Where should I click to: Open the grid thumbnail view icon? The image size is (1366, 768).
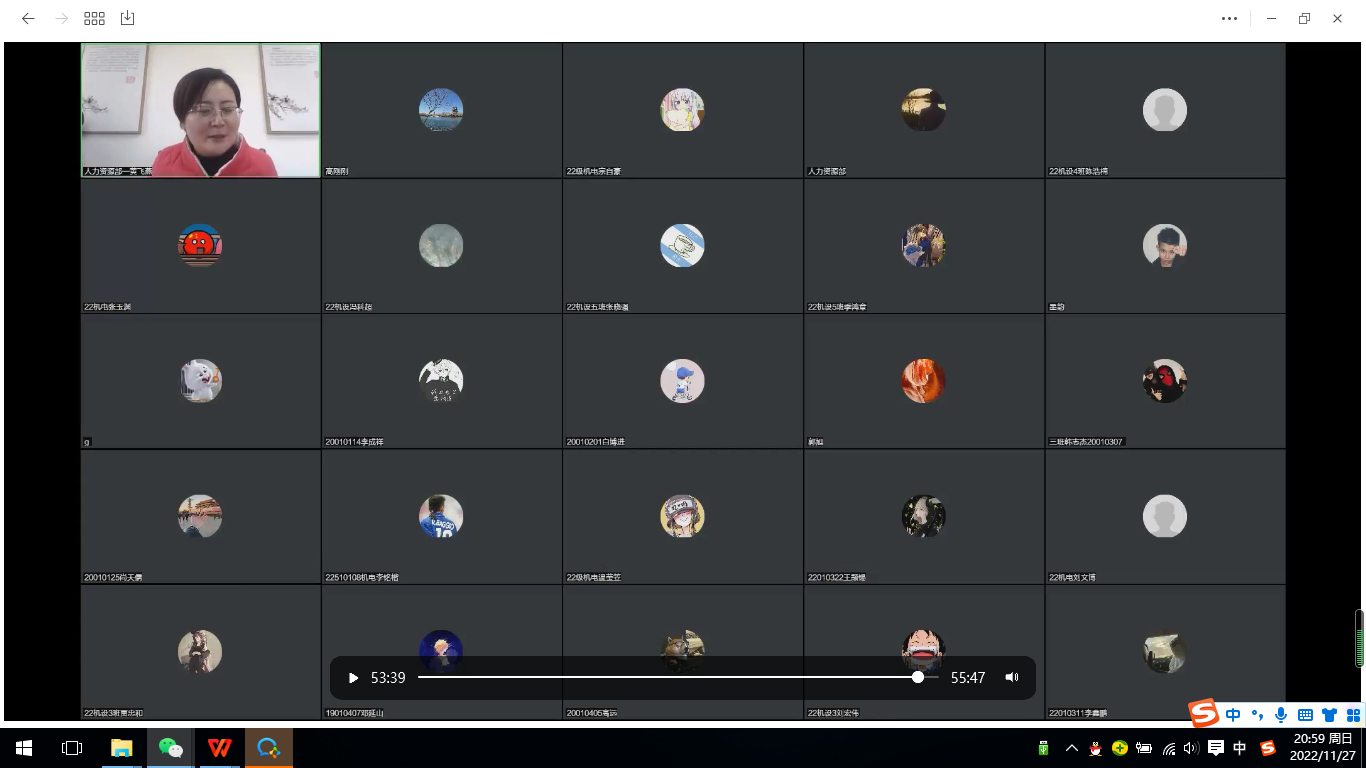click(94, 18)
